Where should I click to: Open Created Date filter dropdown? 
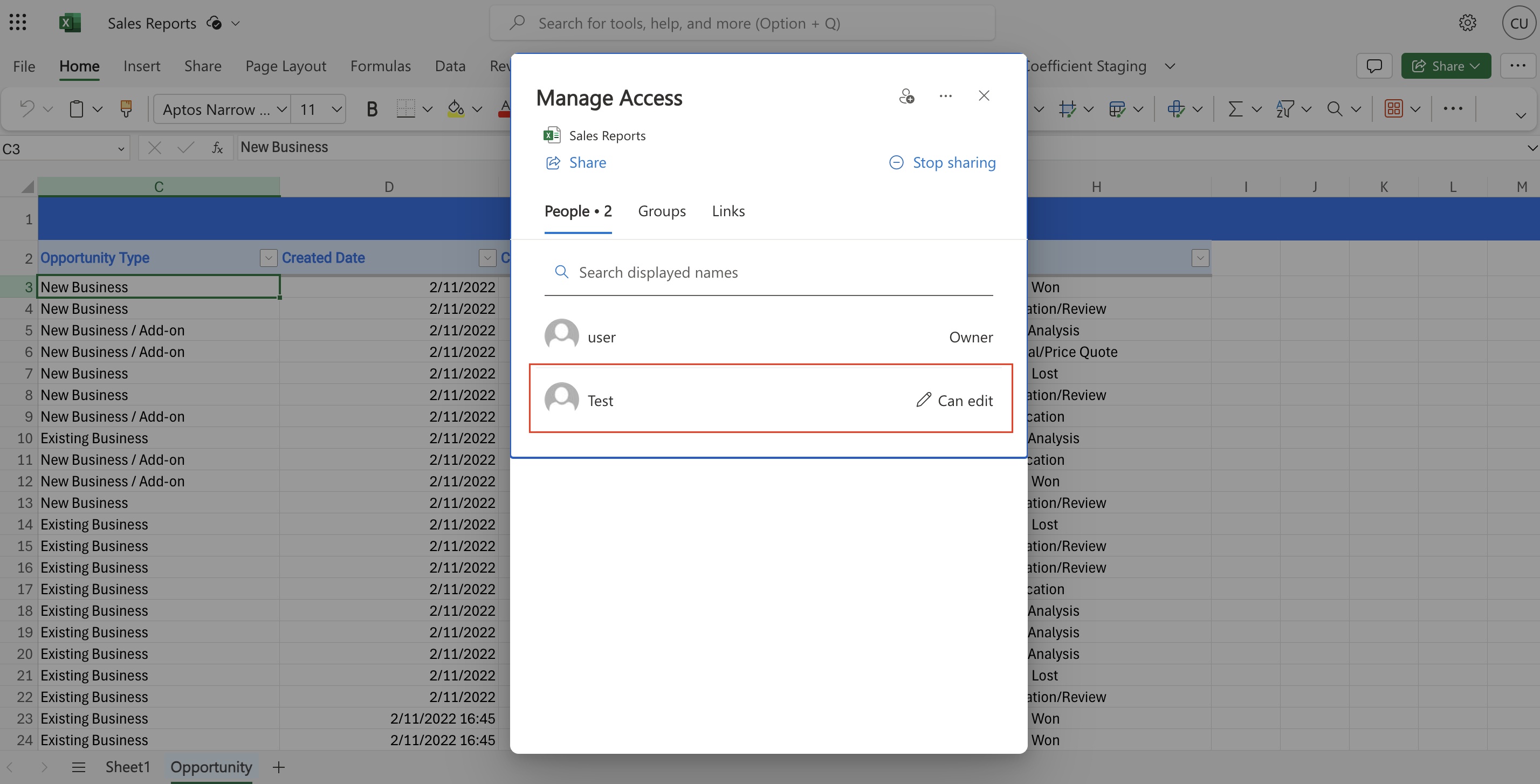[x=487, y=258]
